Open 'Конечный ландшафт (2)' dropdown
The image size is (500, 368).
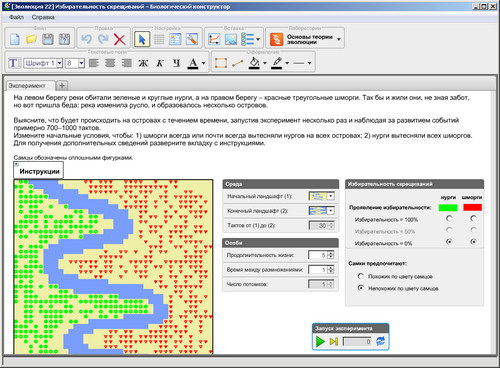[x=322, y=211]
